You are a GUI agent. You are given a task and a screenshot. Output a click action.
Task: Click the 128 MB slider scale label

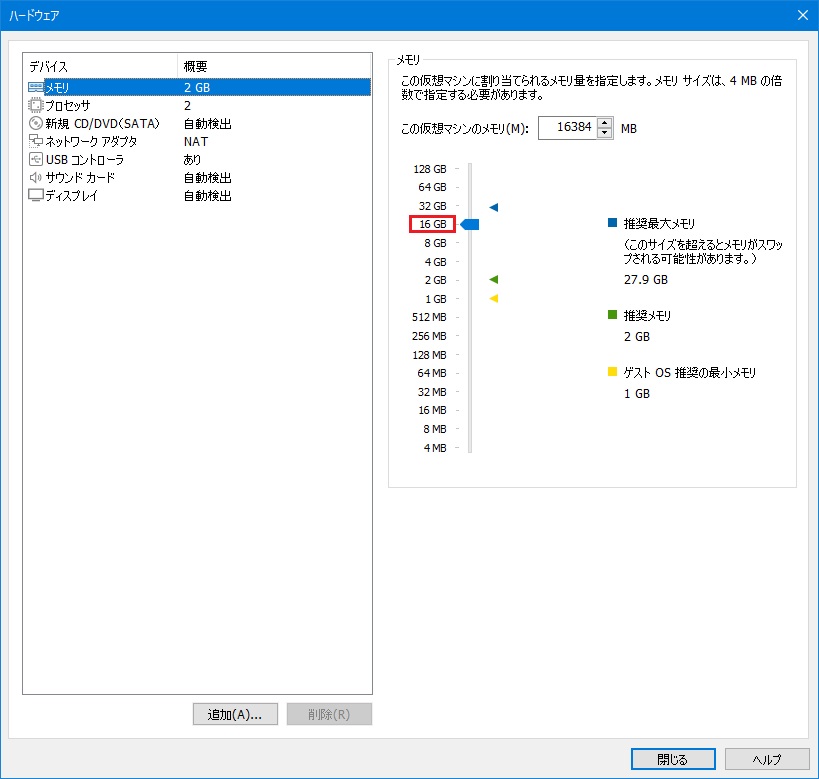[429, 355]
